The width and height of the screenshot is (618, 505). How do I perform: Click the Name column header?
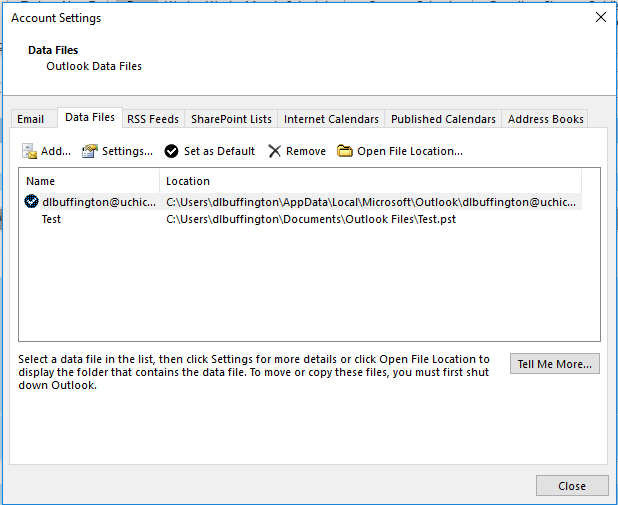[89, 181]
